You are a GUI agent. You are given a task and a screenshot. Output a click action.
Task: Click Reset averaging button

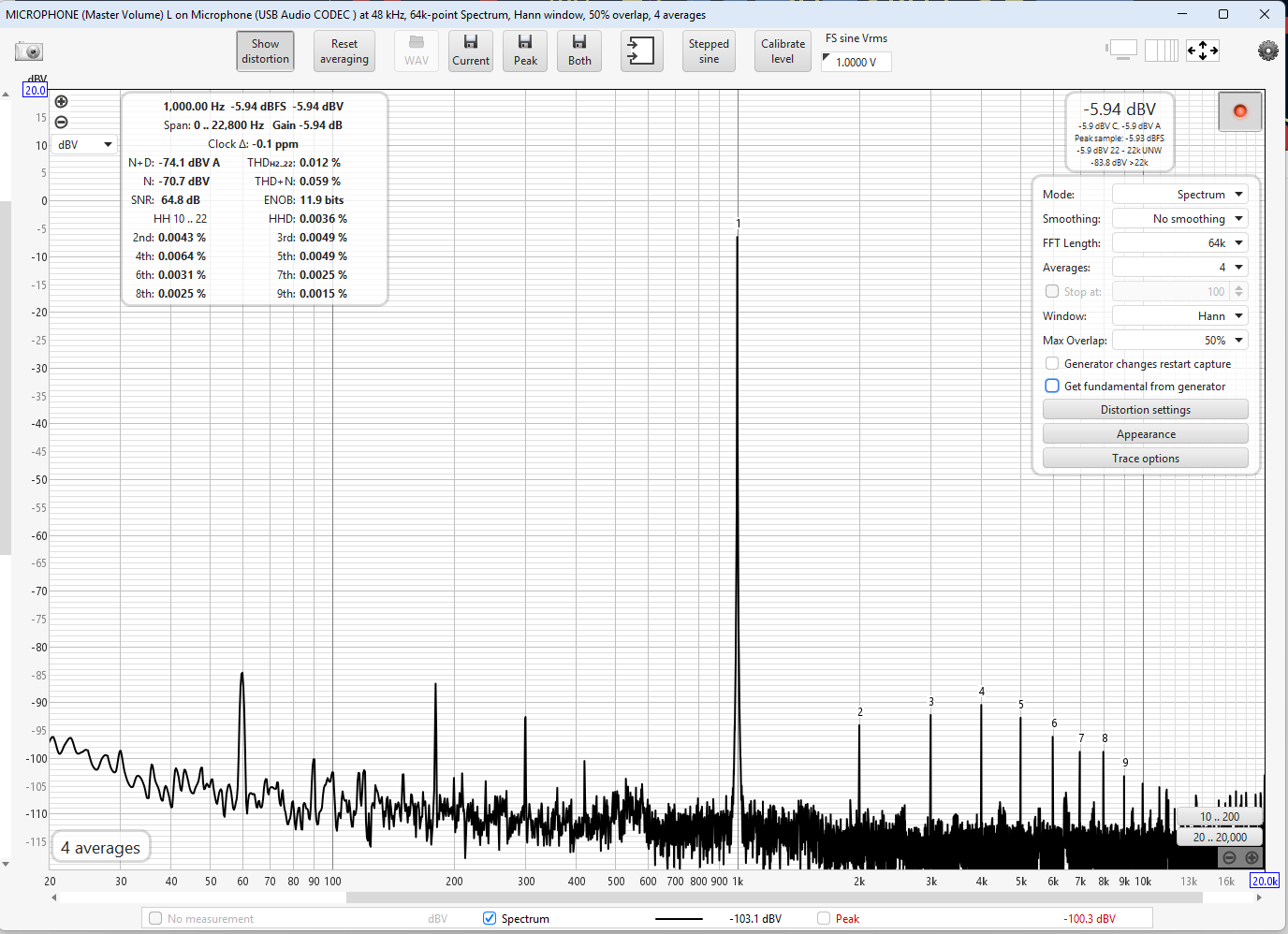[344, 51]
